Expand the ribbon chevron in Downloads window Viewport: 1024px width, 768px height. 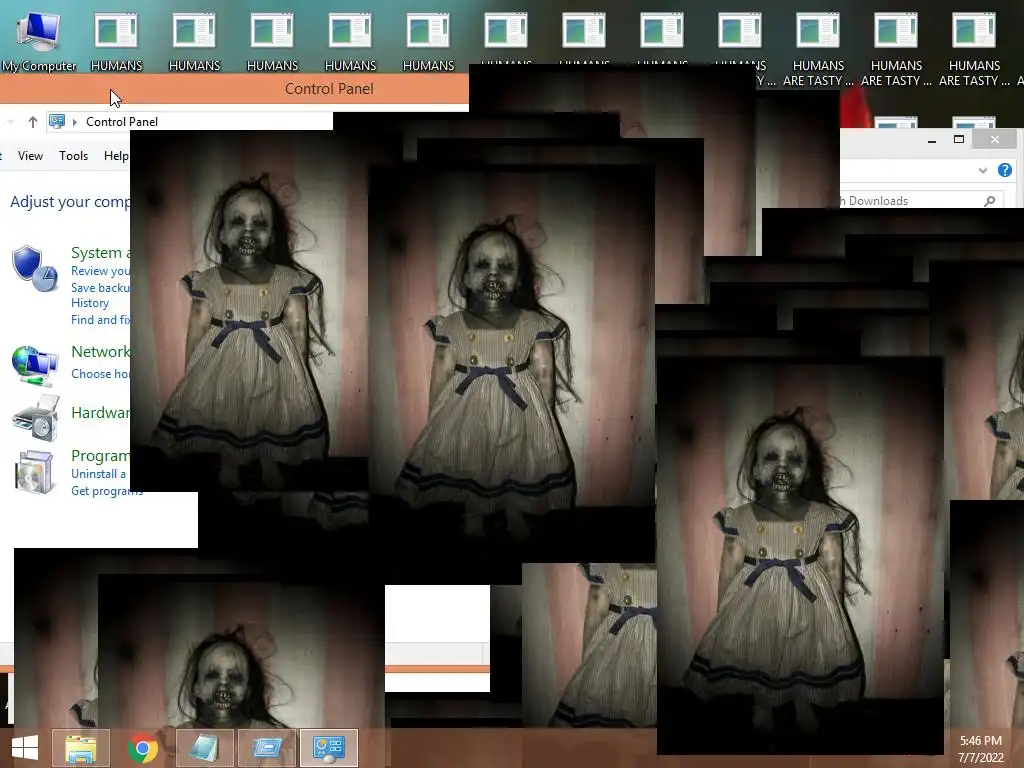pos(982,170)
